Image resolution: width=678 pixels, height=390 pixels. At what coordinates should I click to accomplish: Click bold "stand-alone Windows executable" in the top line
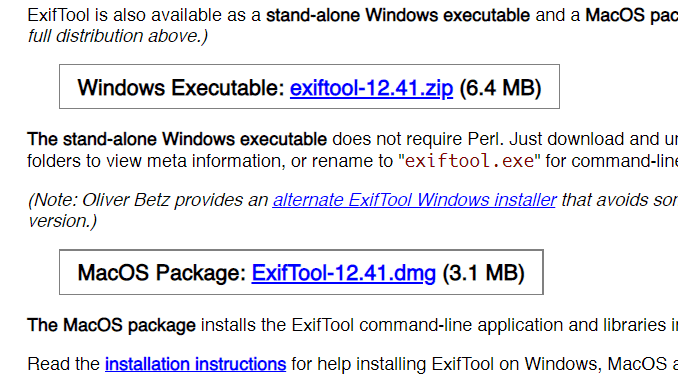pyautogui.click(x=398, y=15)
